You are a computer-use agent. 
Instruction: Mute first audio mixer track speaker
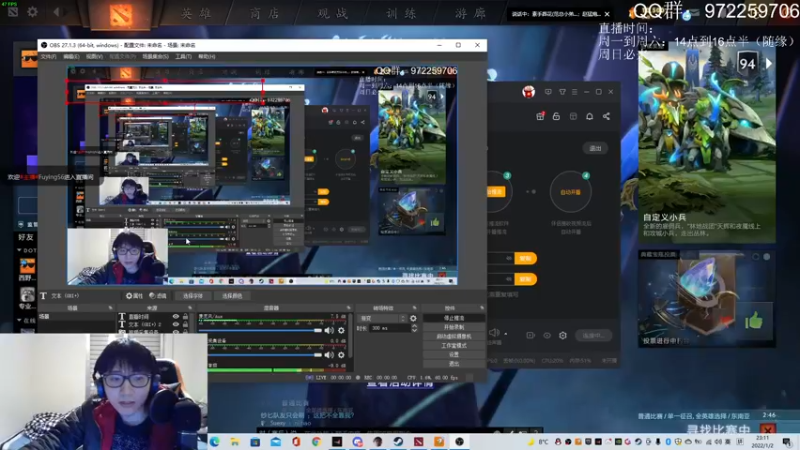[329, 331]
